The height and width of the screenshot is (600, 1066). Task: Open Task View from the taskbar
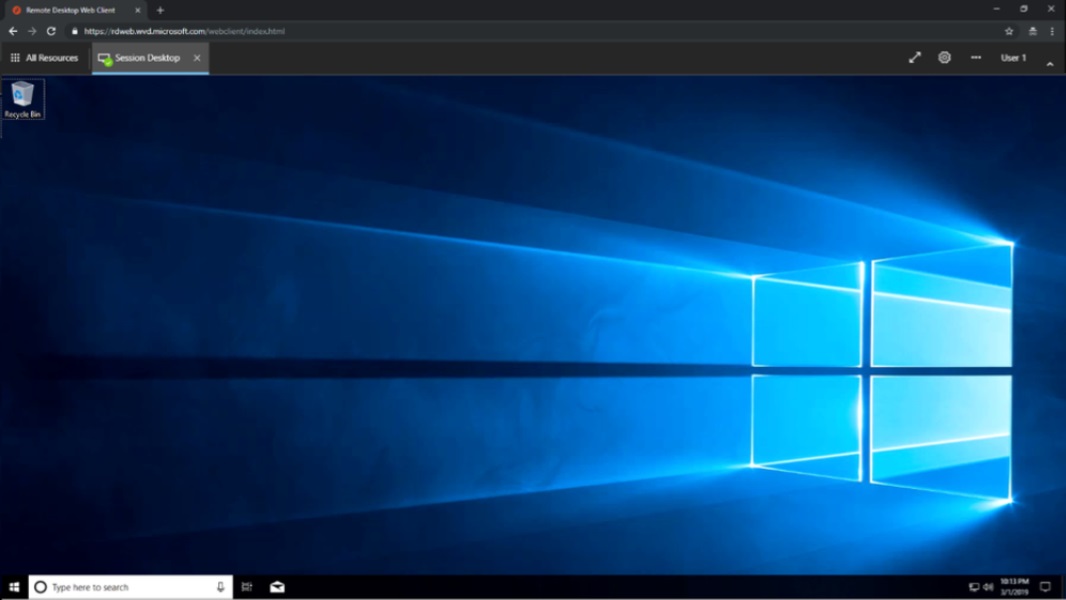[x=247, y=587]
